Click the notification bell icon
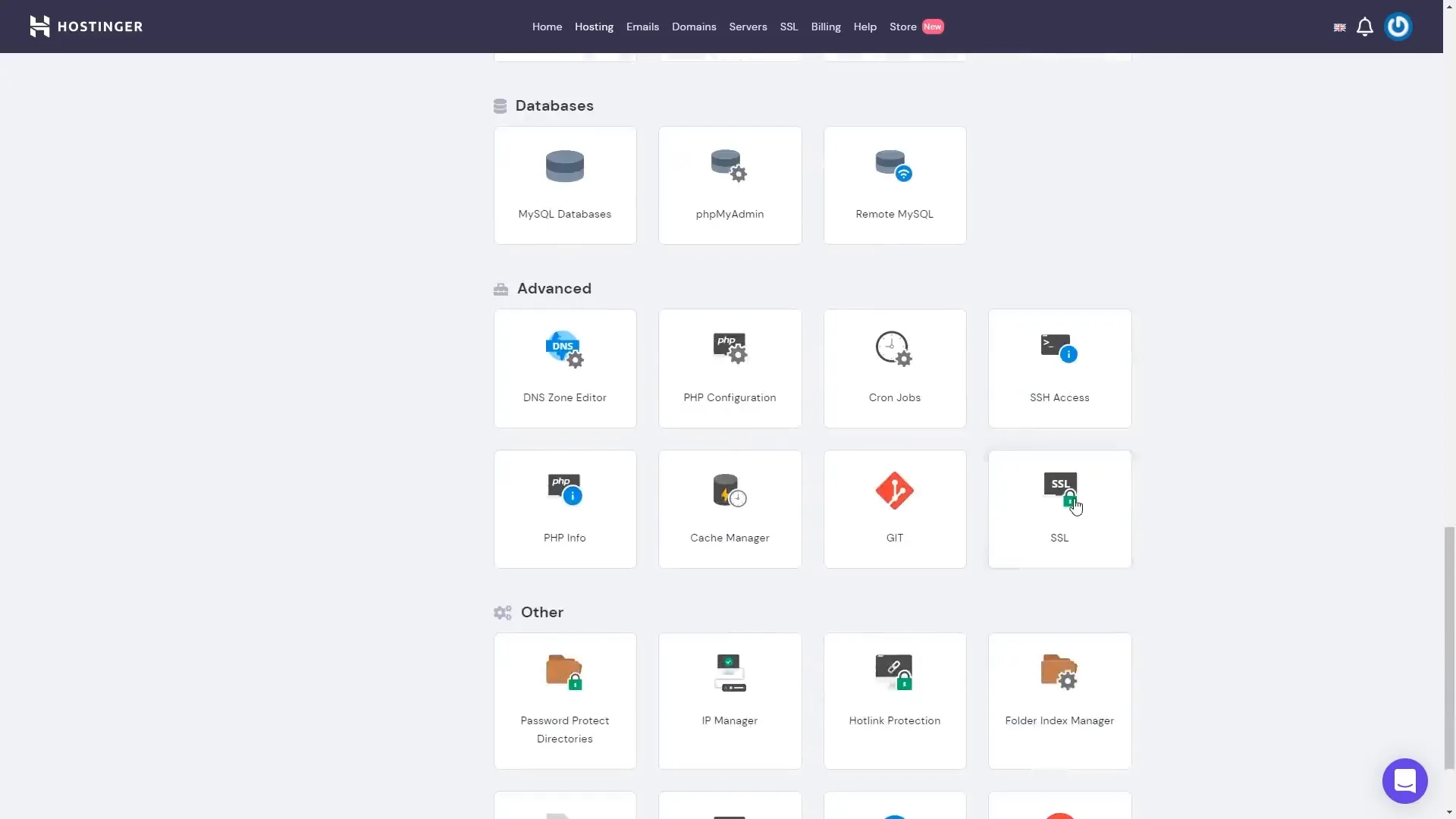 [1365, 26]
